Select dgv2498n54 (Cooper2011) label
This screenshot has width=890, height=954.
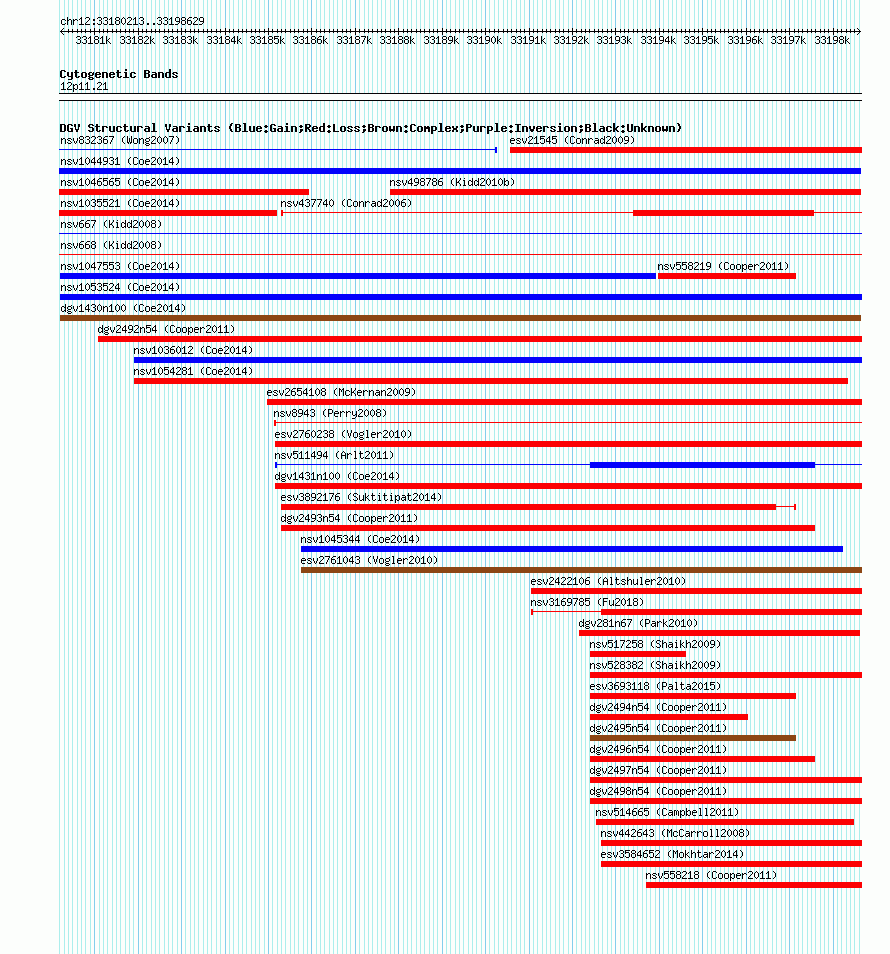pos(658,791)
